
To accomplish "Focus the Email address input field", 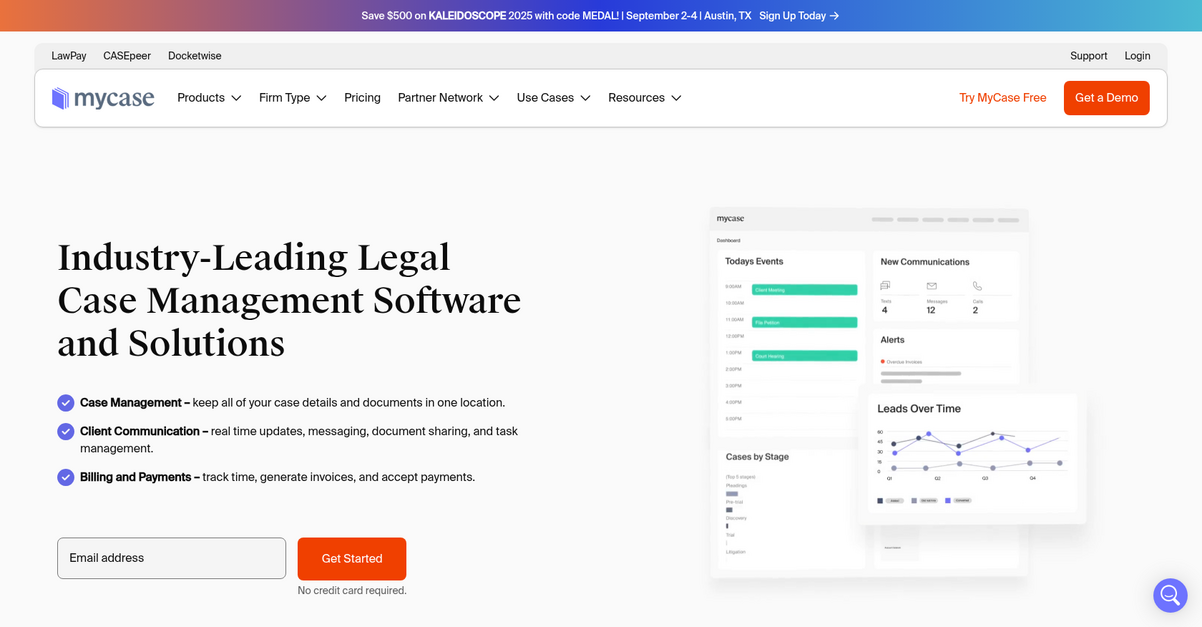I will pyautogui.click(x=171, y=558).
